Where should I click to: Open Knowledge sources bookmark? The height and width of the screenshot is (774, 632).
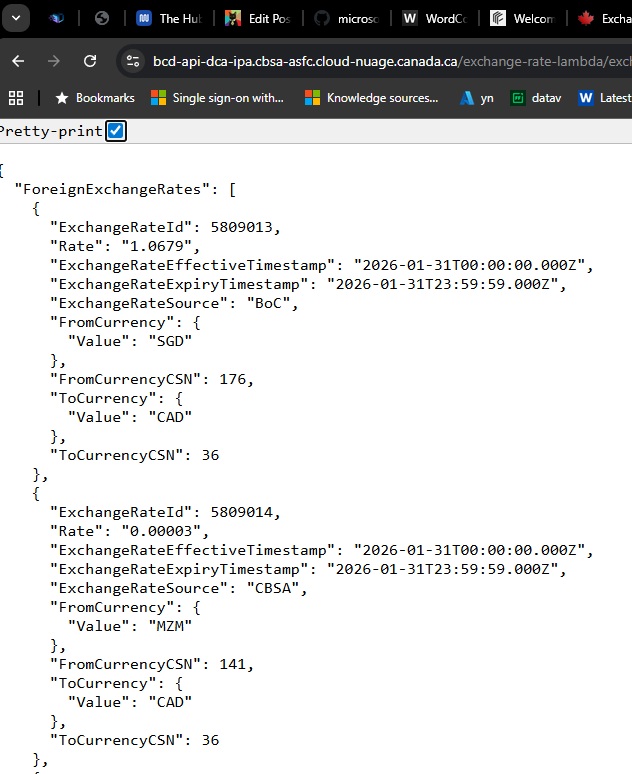(x=371, y=98)
